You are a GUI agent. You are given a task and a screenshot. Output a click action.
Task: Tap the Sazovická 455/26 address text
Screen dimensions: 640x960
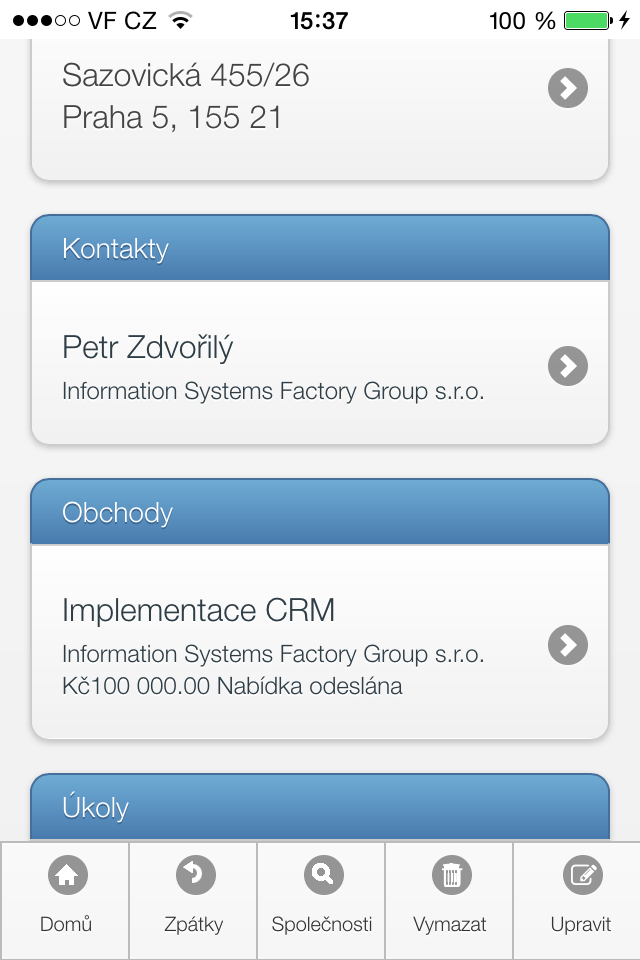(x=186, y=75)
